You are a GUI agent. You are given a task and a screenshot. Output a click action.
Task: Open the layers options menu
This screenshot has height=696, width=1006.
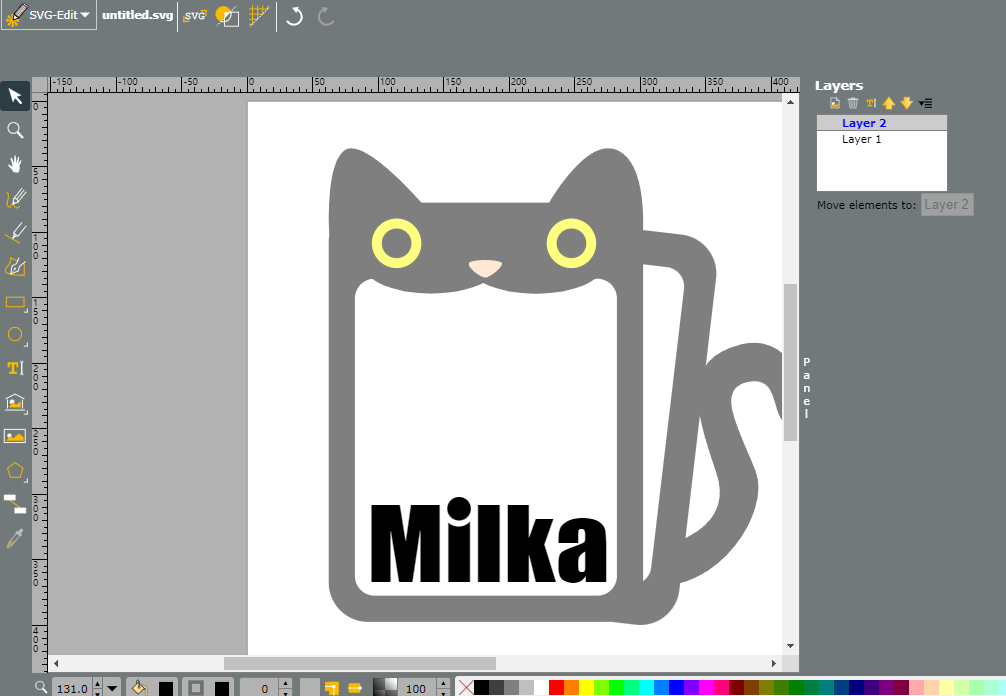coord(925,103)
